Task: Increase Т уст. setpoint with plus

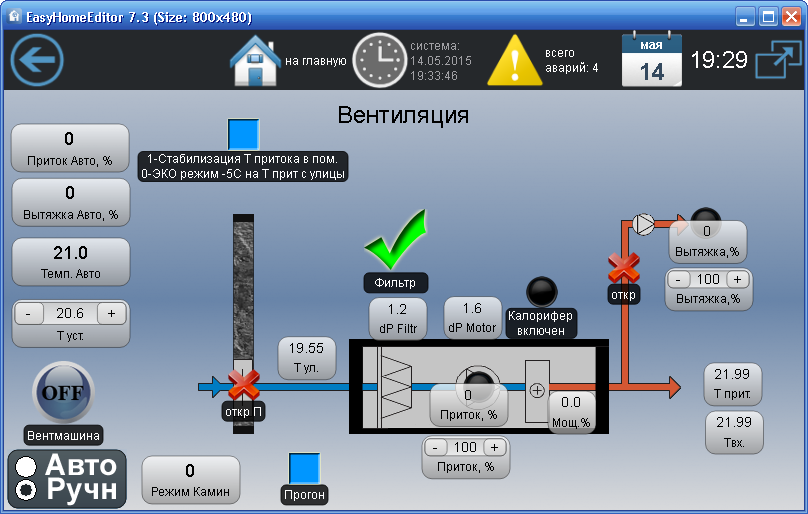Action: [x=111, y=313]
